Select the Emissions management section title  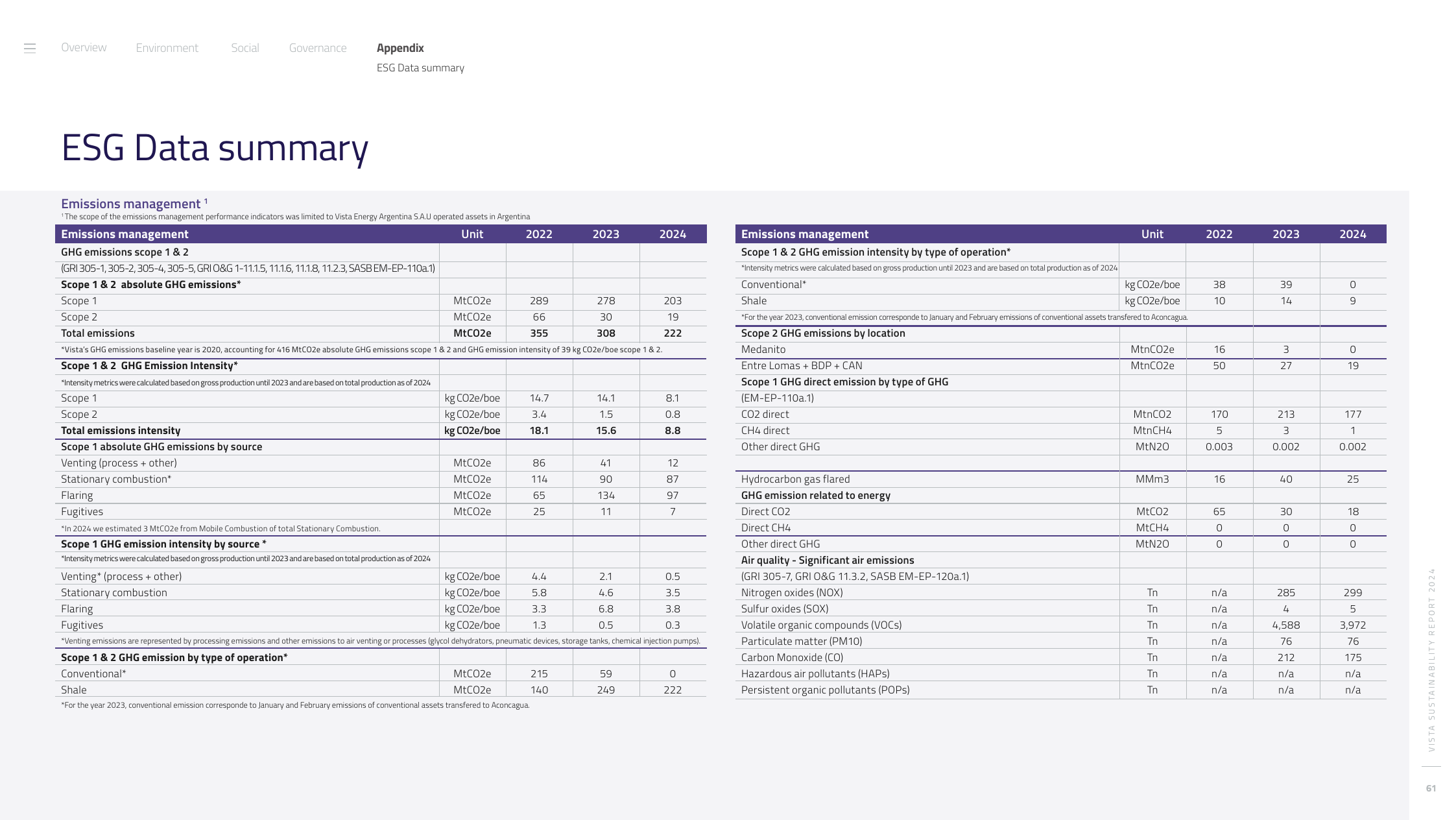click(134, 204)
